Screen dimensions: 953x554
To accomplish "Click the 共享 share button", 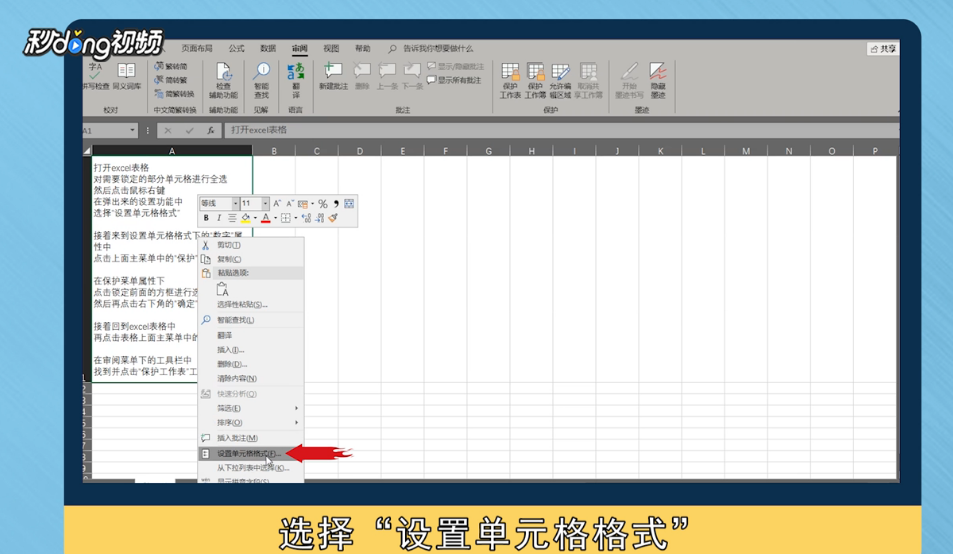I will 882,49.
